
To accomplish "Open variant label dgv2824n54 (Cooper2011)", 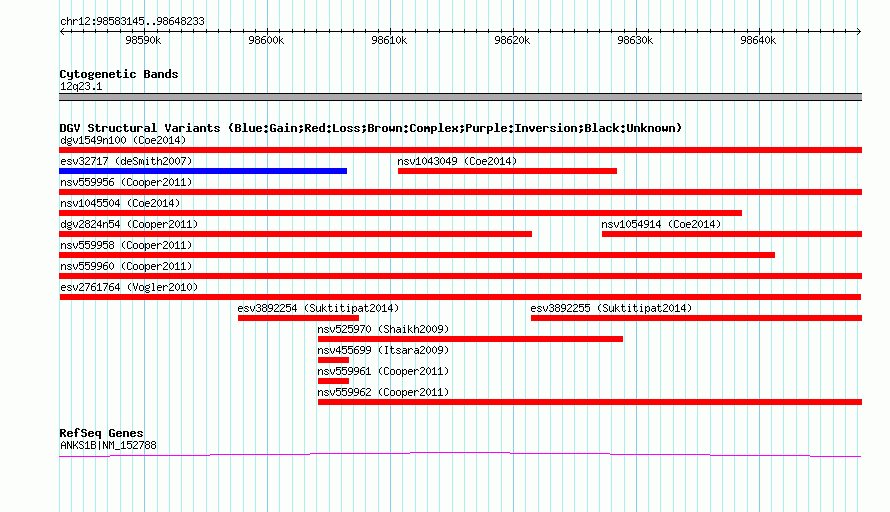I will tap(129, 224).
